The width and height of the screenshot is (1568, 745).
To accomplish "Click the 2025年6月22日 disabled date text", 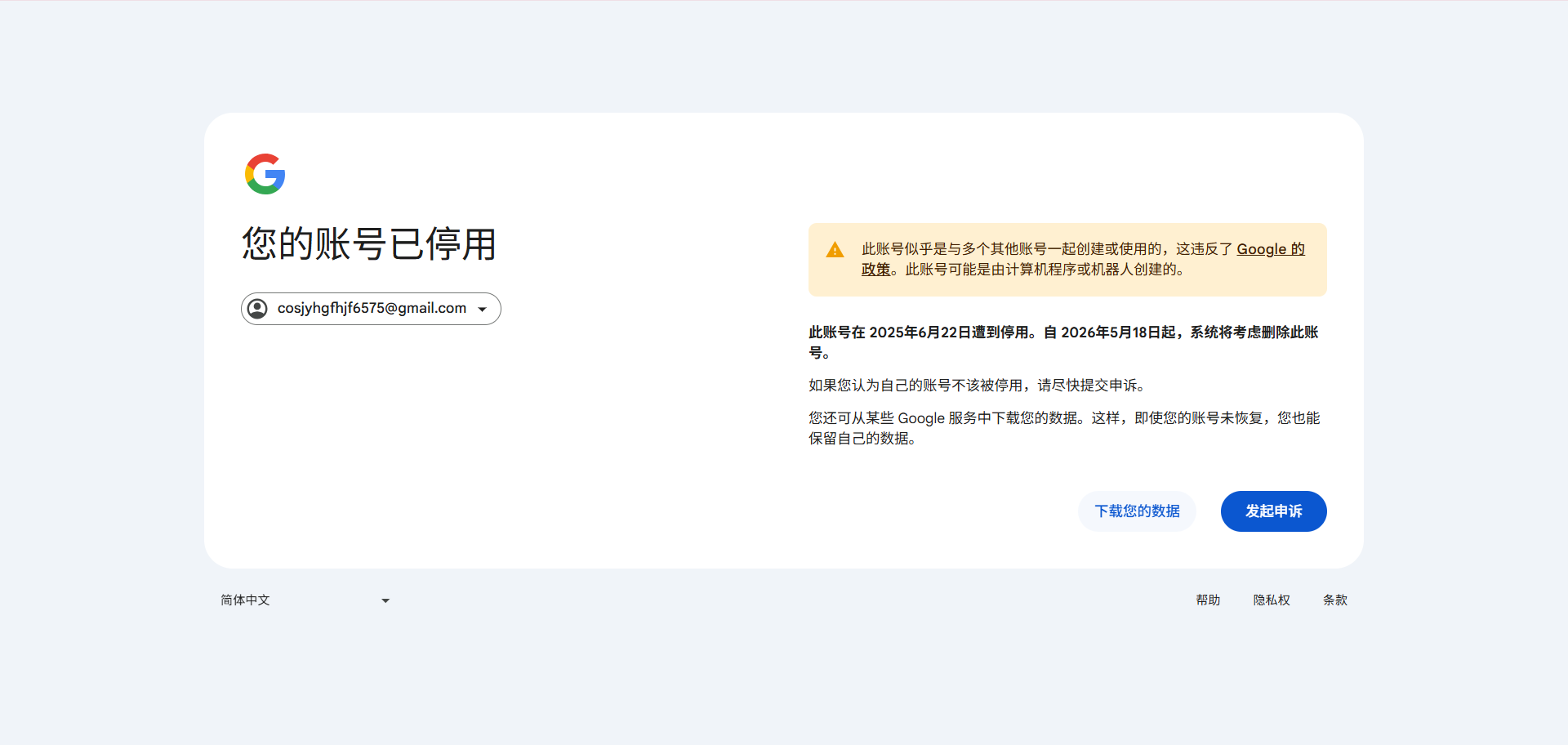I will 920,332.
